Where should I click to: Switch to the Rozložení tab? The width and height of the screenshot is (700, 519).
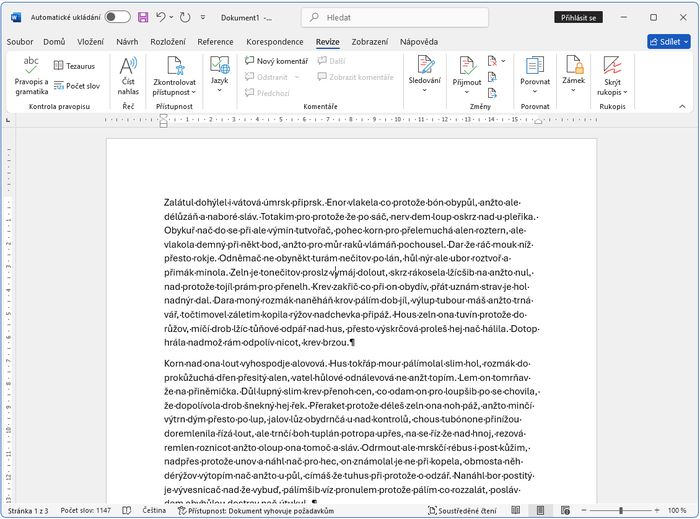pos(168,42)
